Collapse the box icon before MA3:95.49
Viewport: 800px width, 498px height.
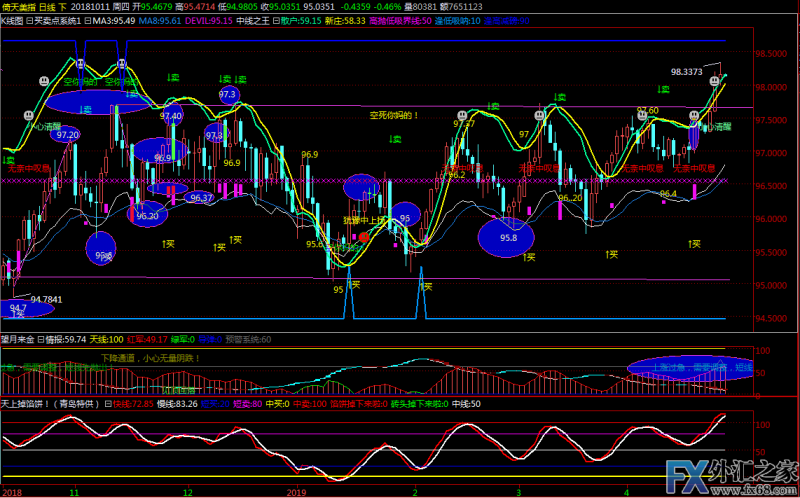click(88, 21)
